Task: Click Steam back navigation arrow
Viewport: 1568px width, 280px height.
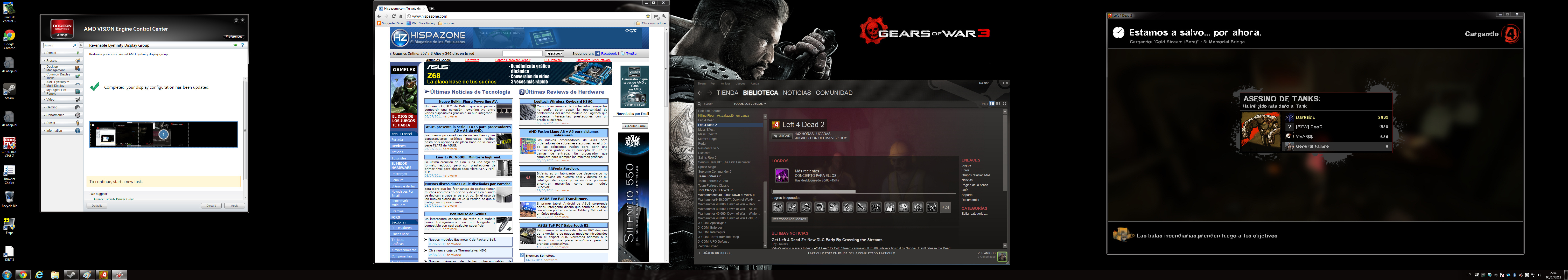Action: (700, 93)
